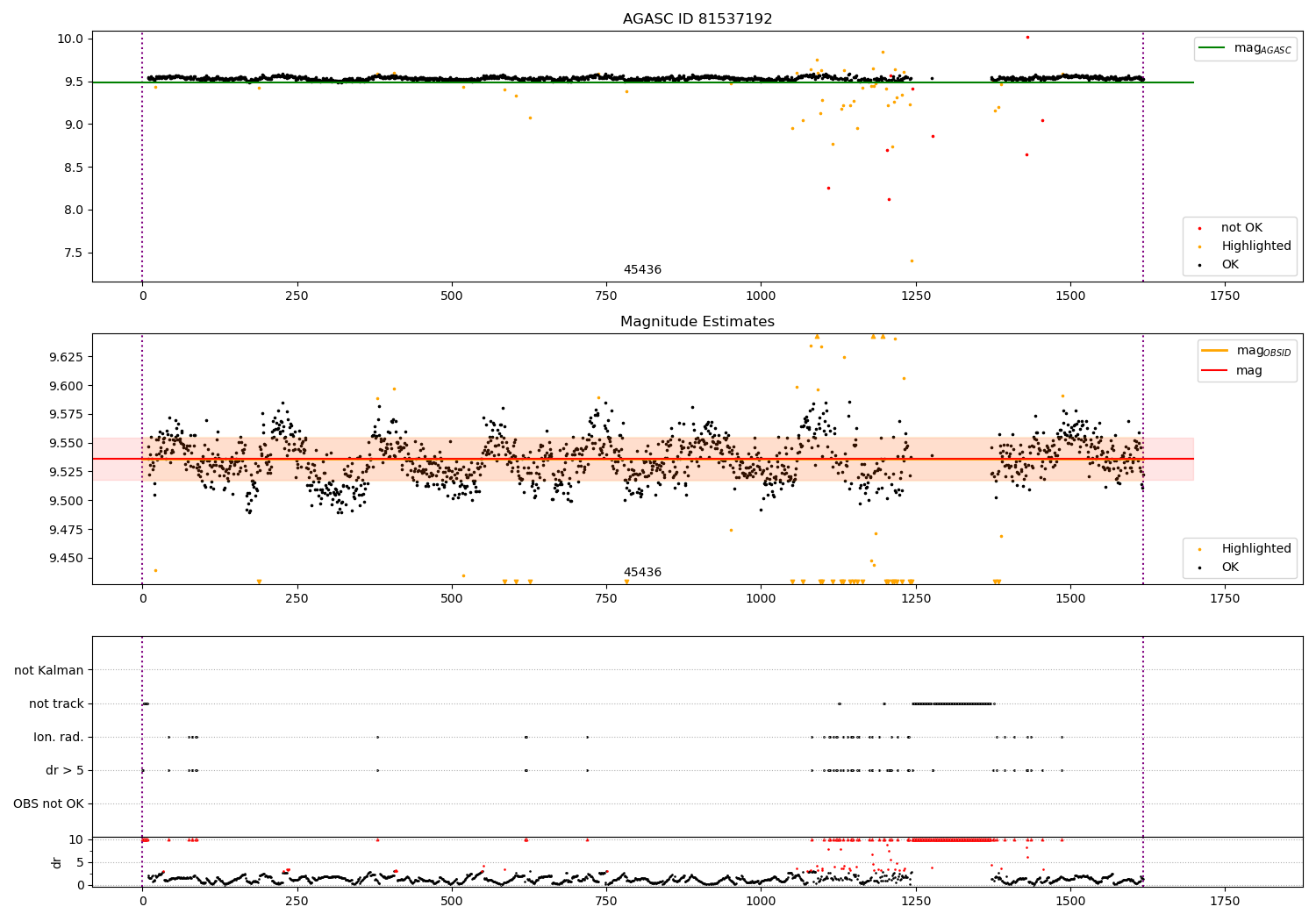
Task: Click the '1000' x tick of the middle plot
Action: (761, 599)
